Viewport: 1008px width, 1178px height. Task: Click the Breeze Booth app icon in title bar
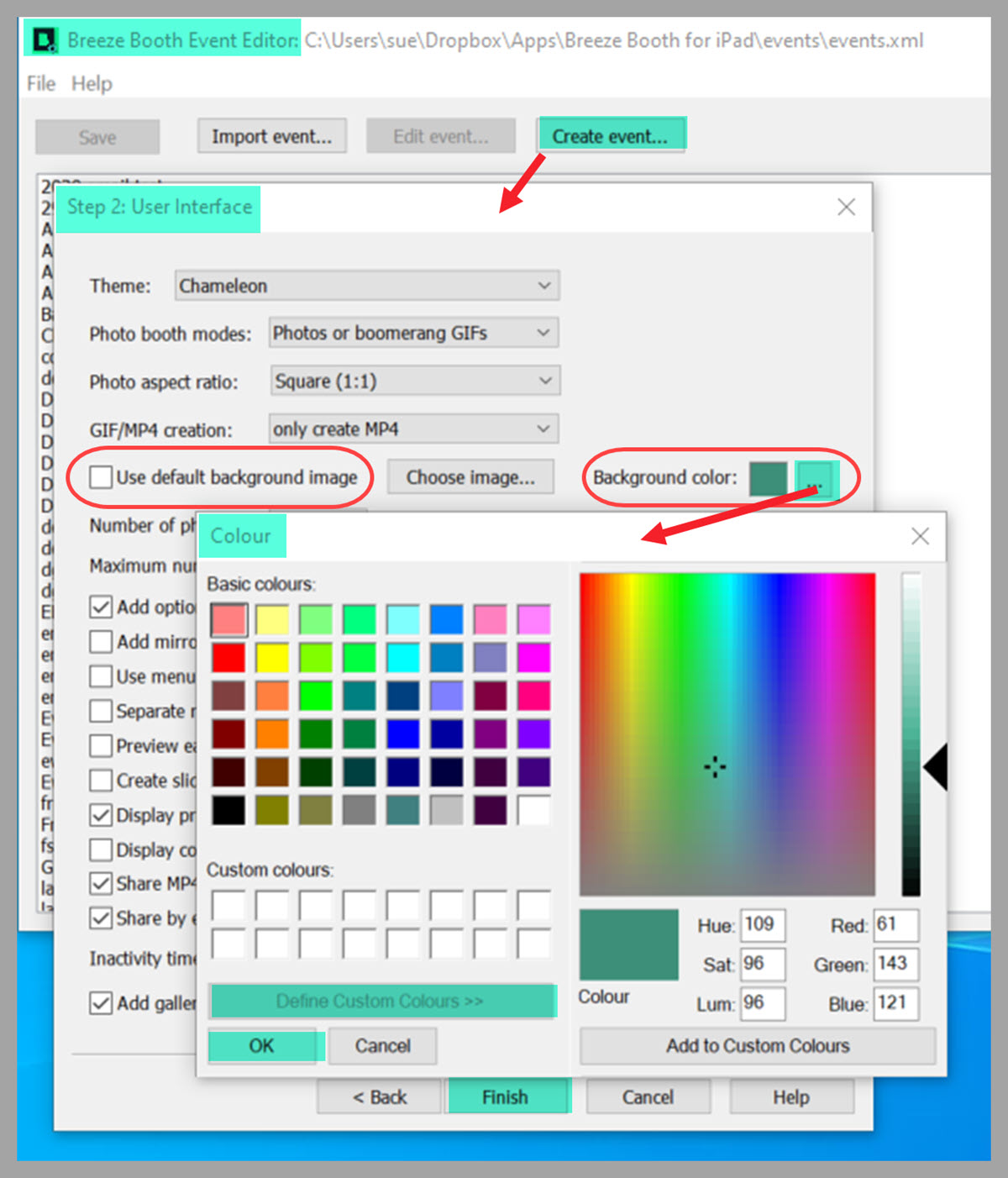point(44,39)
